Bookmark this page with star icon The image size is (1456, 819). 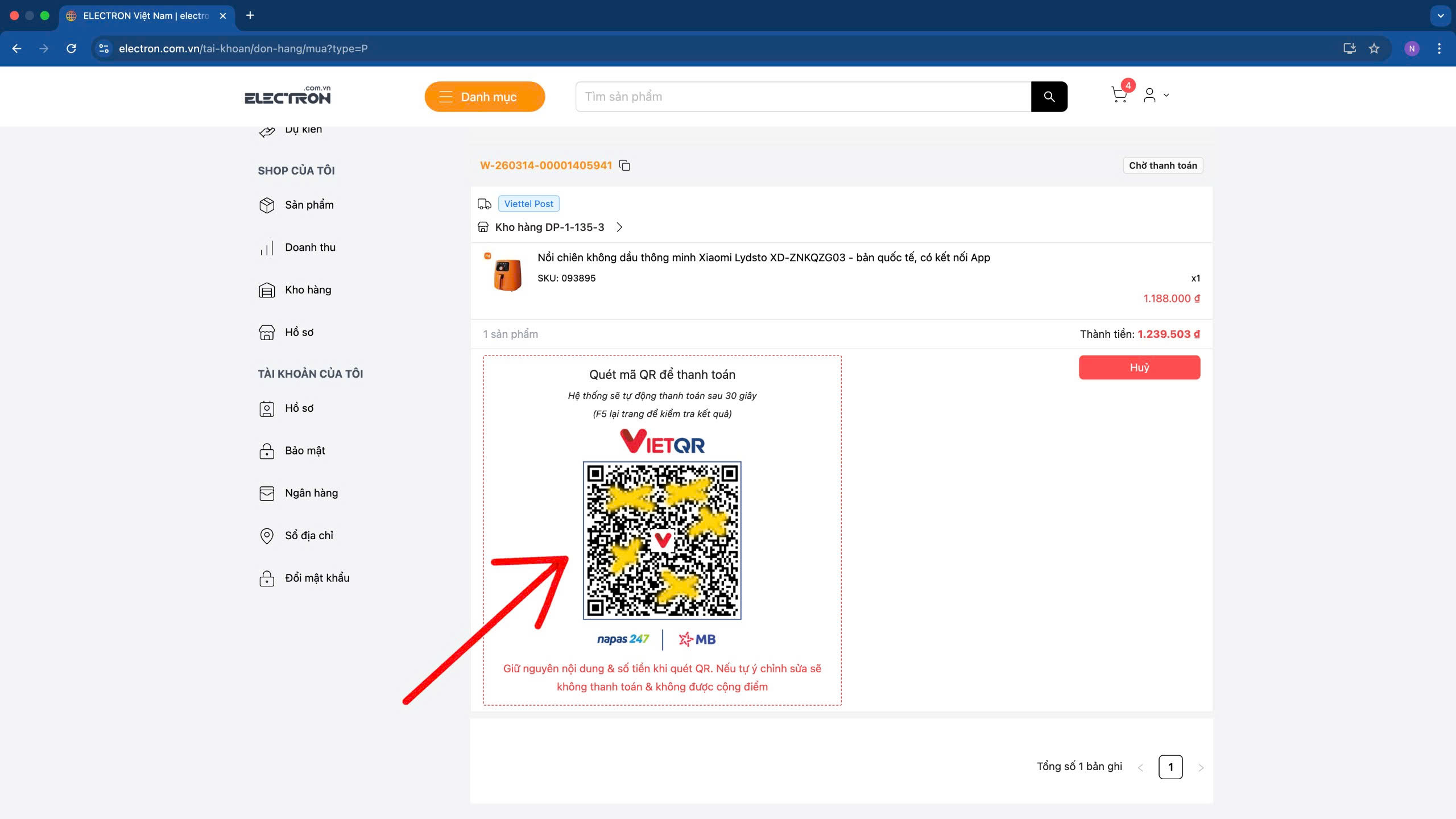(x=1374, y=48)
